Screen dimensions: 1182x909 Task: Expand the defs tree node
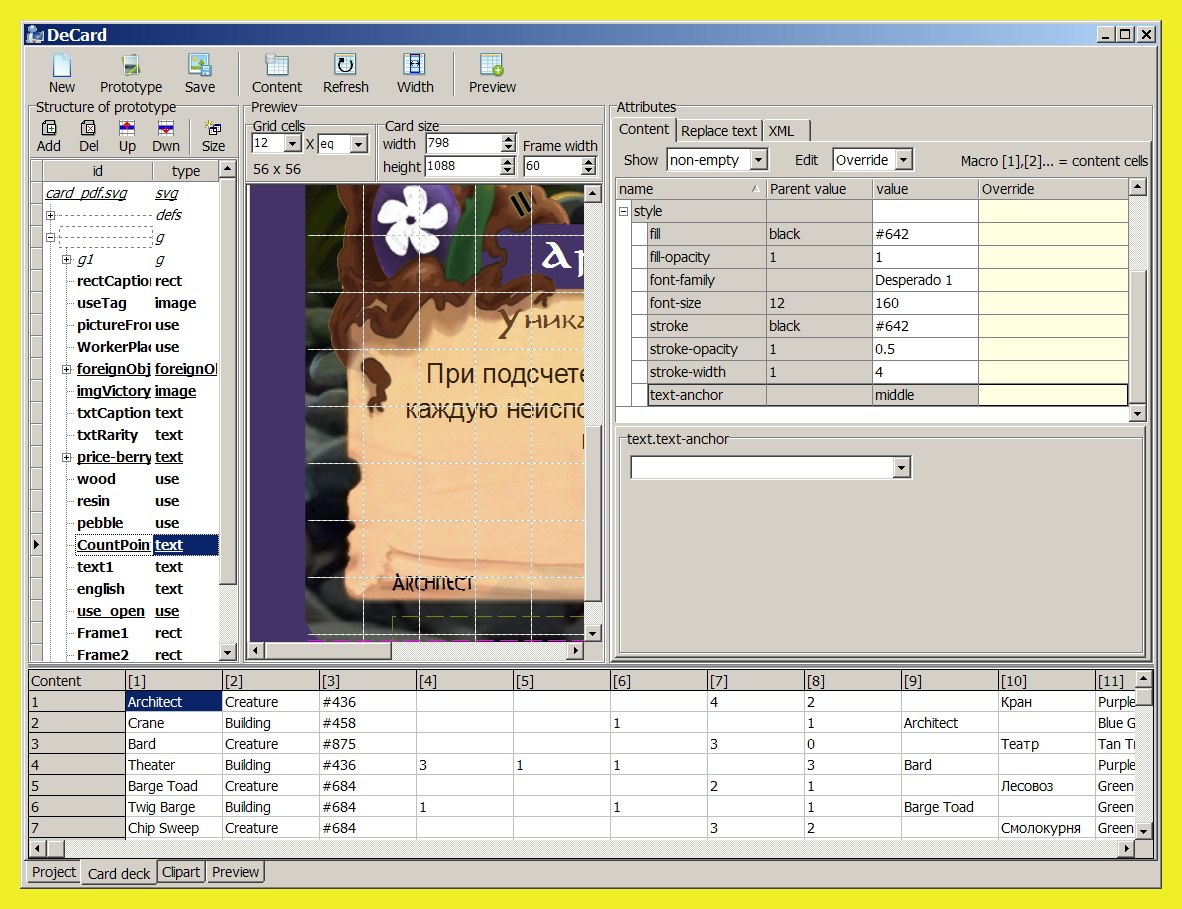[51, 215]
